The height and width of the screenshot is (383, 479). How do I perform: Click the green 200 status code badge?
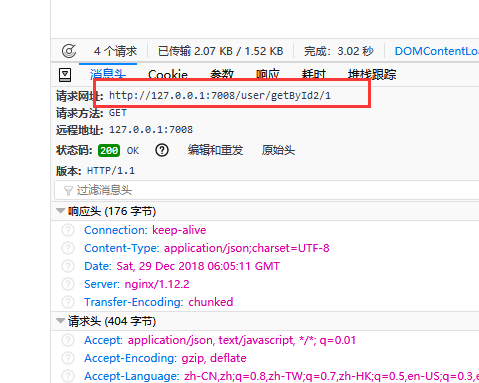pos(109,151)
